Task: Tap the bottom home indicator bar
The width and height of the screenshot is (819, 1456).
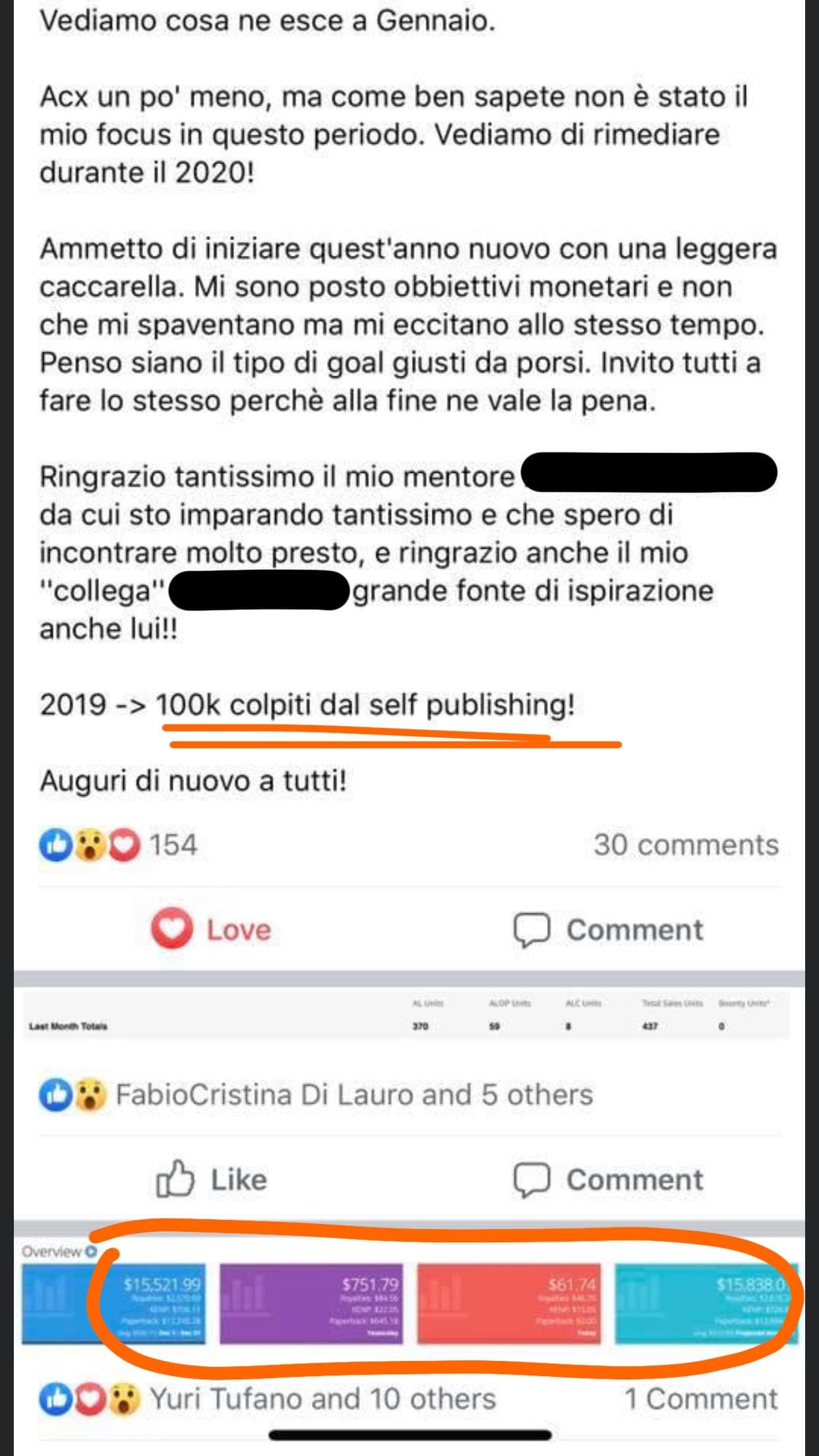Action: click(409, 1435)
